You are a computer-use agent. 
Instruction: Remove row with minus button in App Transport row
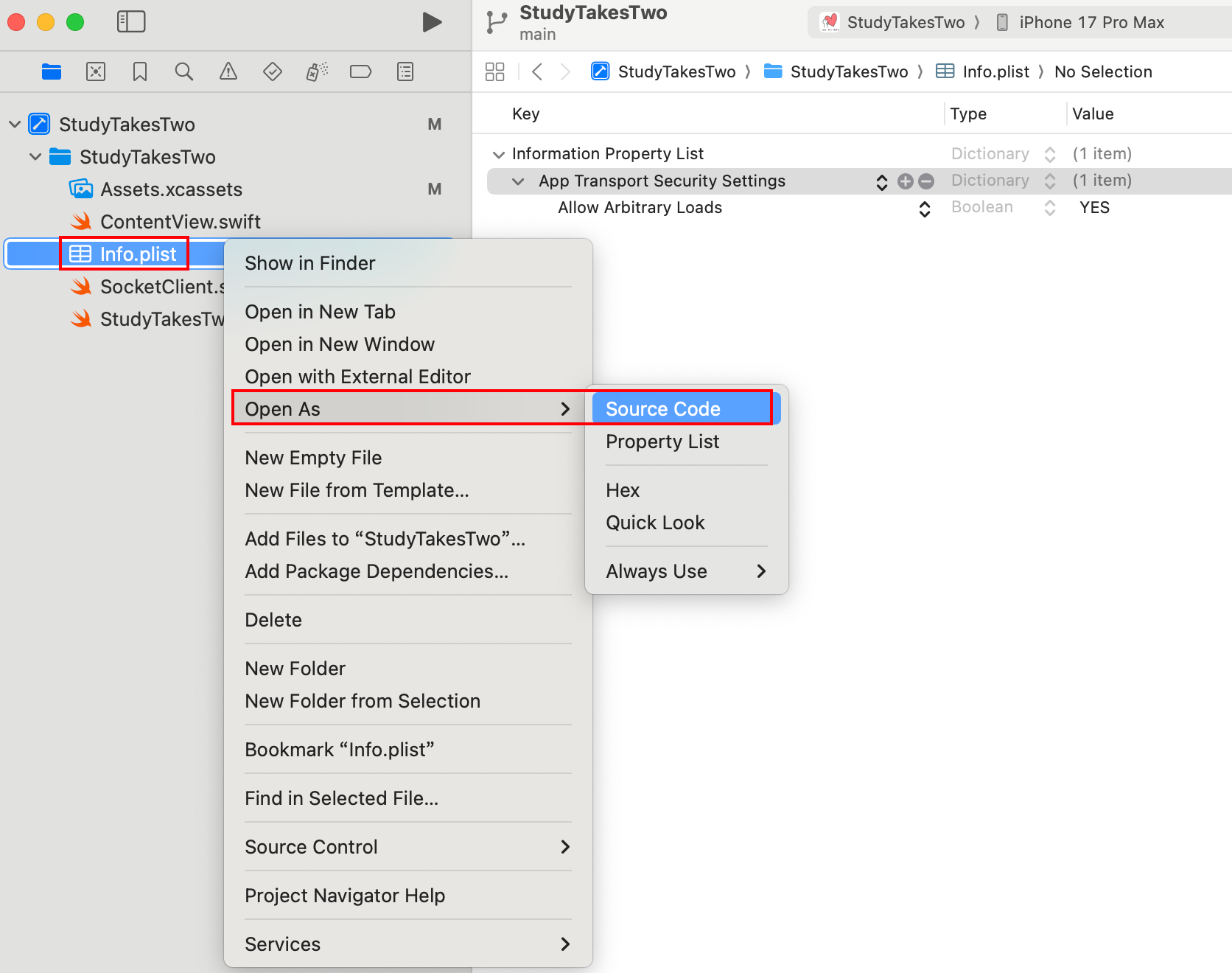(926, 181)
